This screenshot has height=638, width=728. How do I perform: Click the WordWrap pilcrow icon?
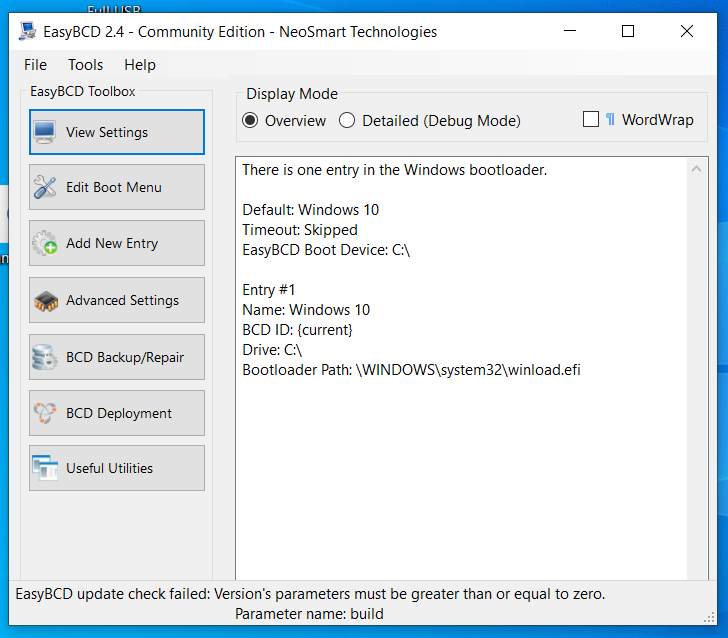(x=610, y=120)
